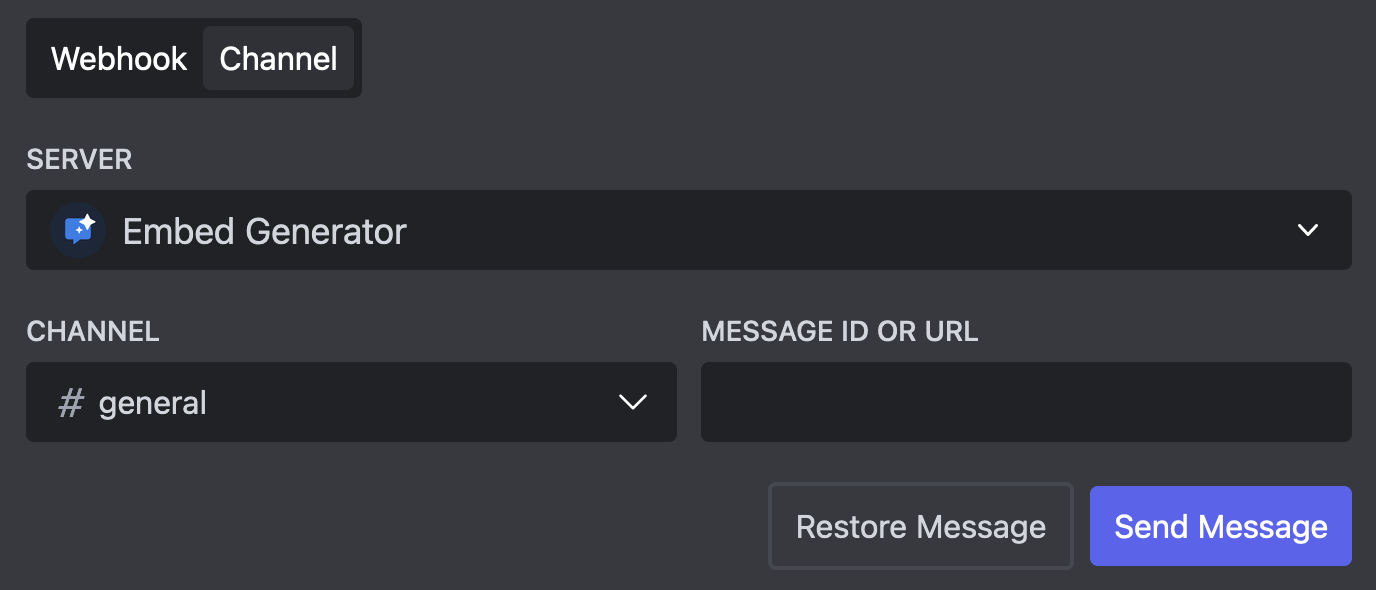The image size is (1376, 590).
Task: Click the Embed Generator server selector bar
Action: pos(688,230)
